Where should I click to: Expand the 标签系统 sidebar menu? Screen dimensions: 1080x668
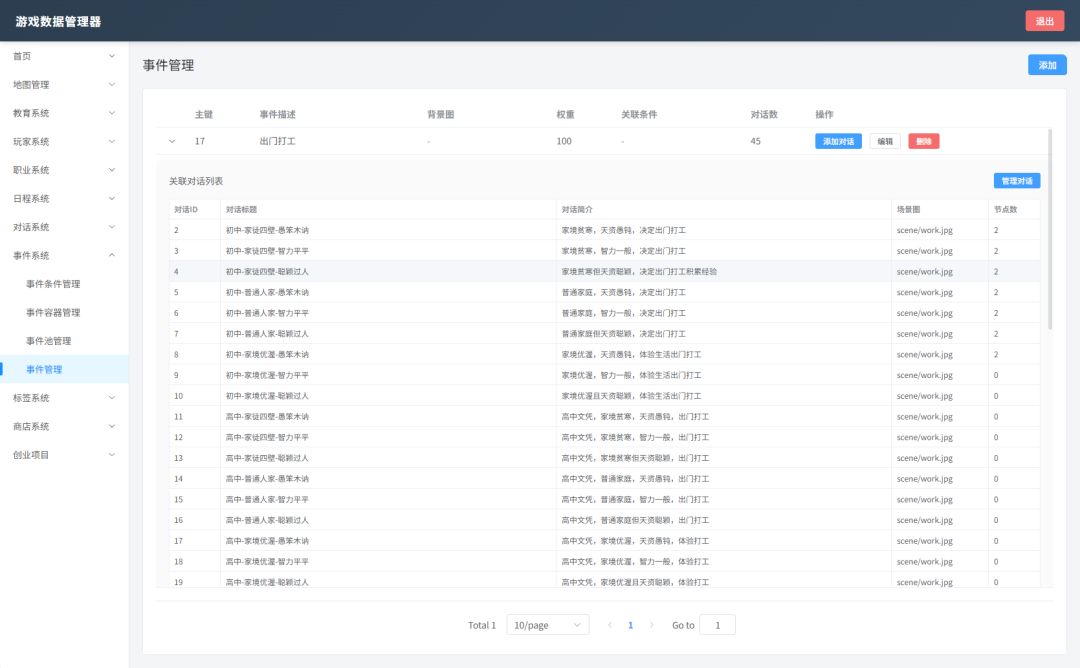[x=64, y=398]
